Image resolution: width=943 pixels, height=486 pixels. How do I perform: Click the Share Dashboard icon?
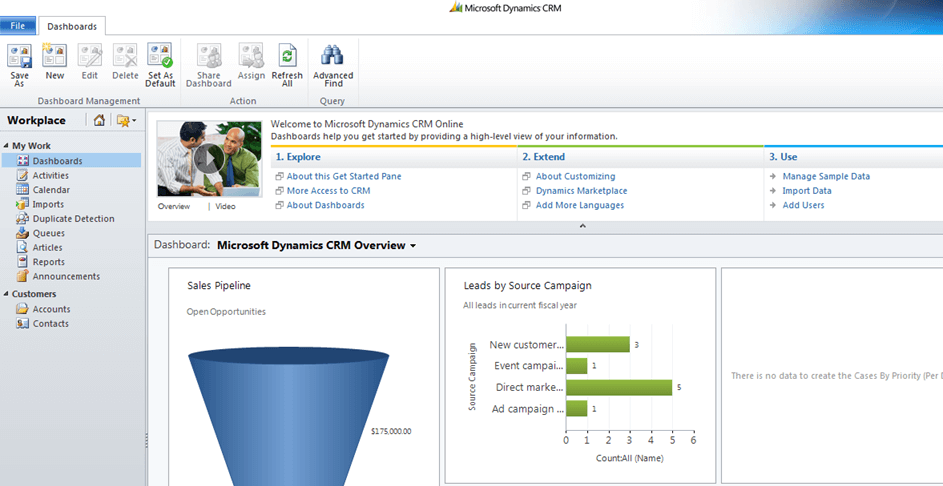[x=209, y=65]
